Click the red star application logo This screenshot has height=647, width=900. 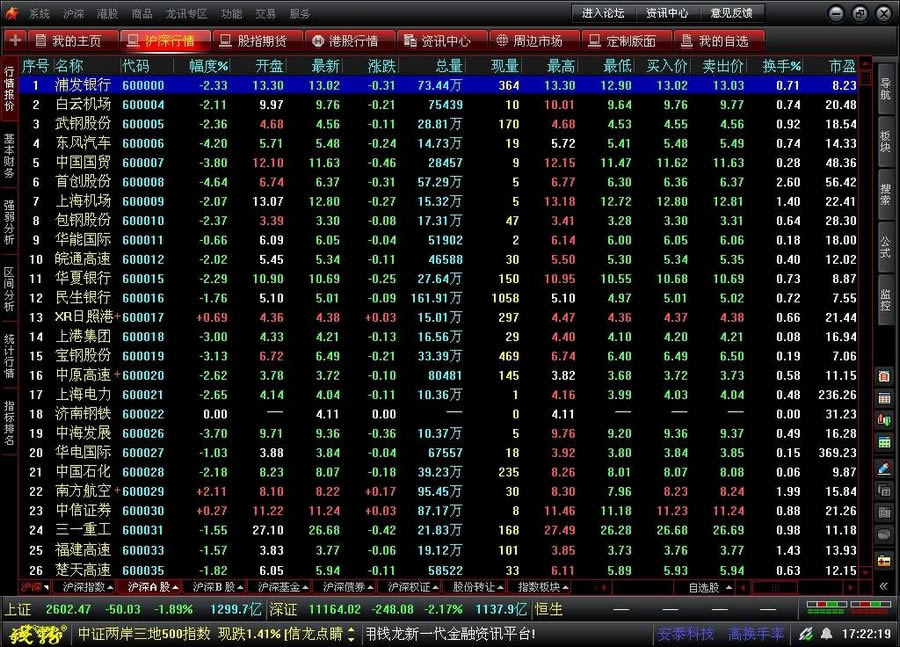(x=13, y=13)
